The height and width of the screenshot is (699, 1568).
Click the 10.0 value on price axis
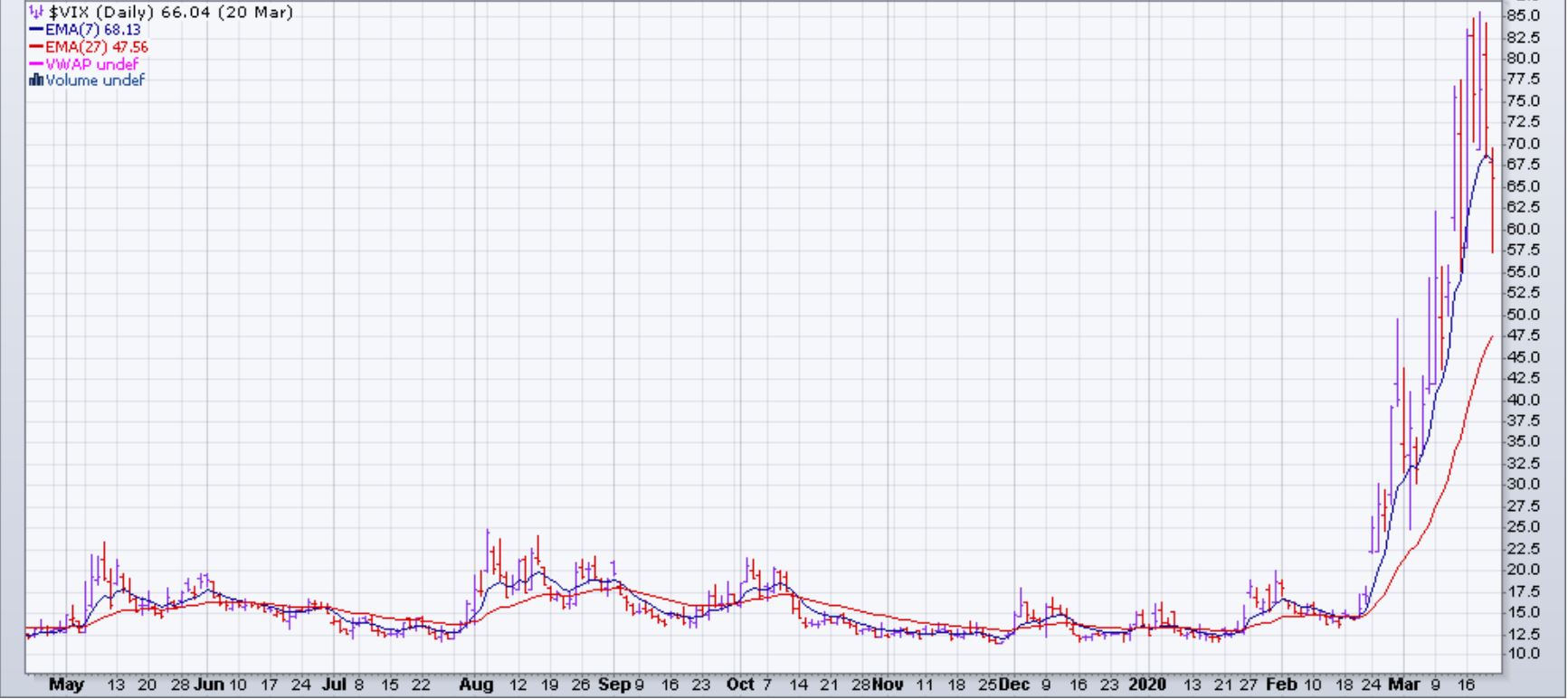(1522, 654)
